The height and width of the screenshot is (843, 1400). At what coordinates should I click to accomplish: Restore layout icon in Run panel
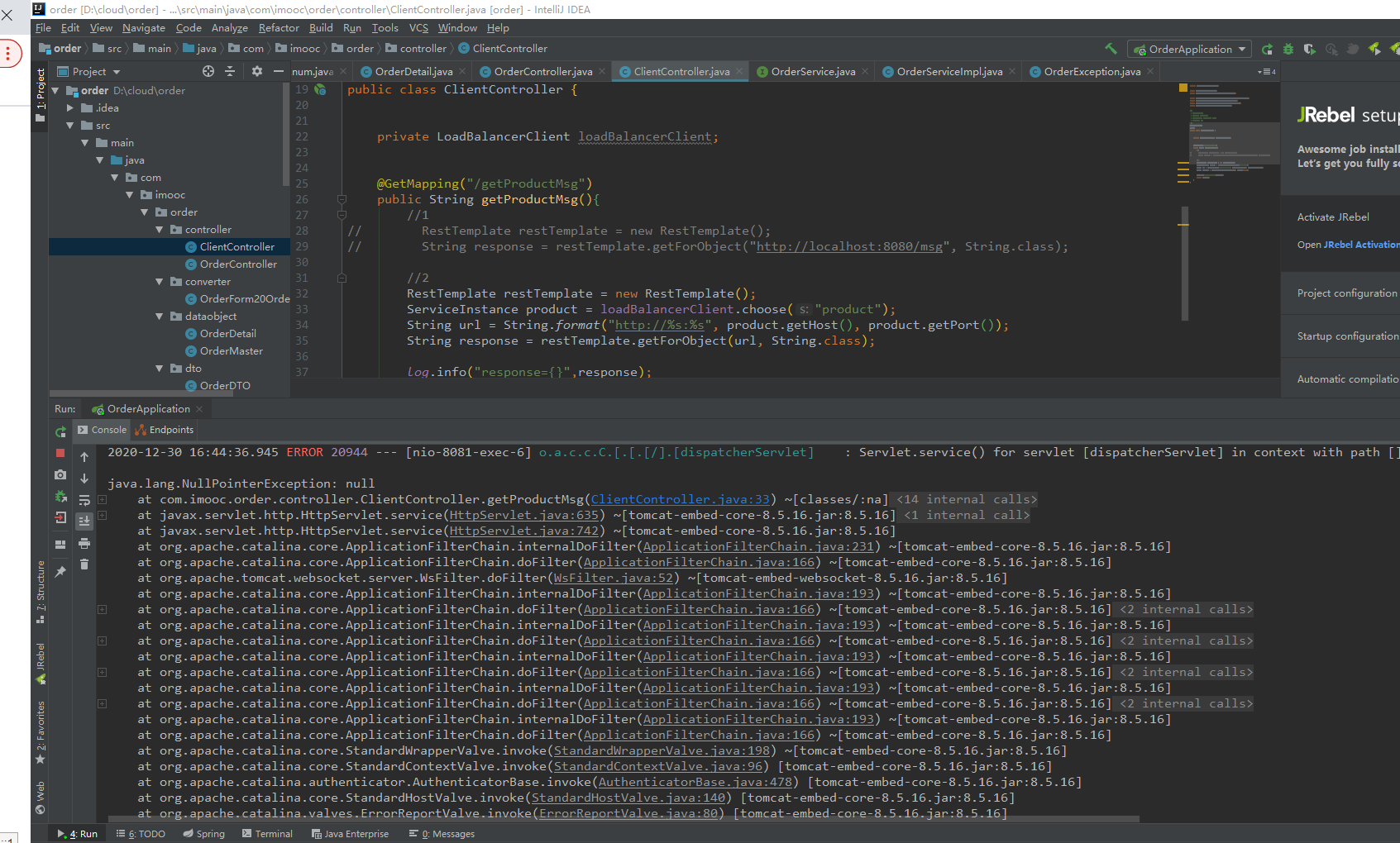(x=60, y=544)
